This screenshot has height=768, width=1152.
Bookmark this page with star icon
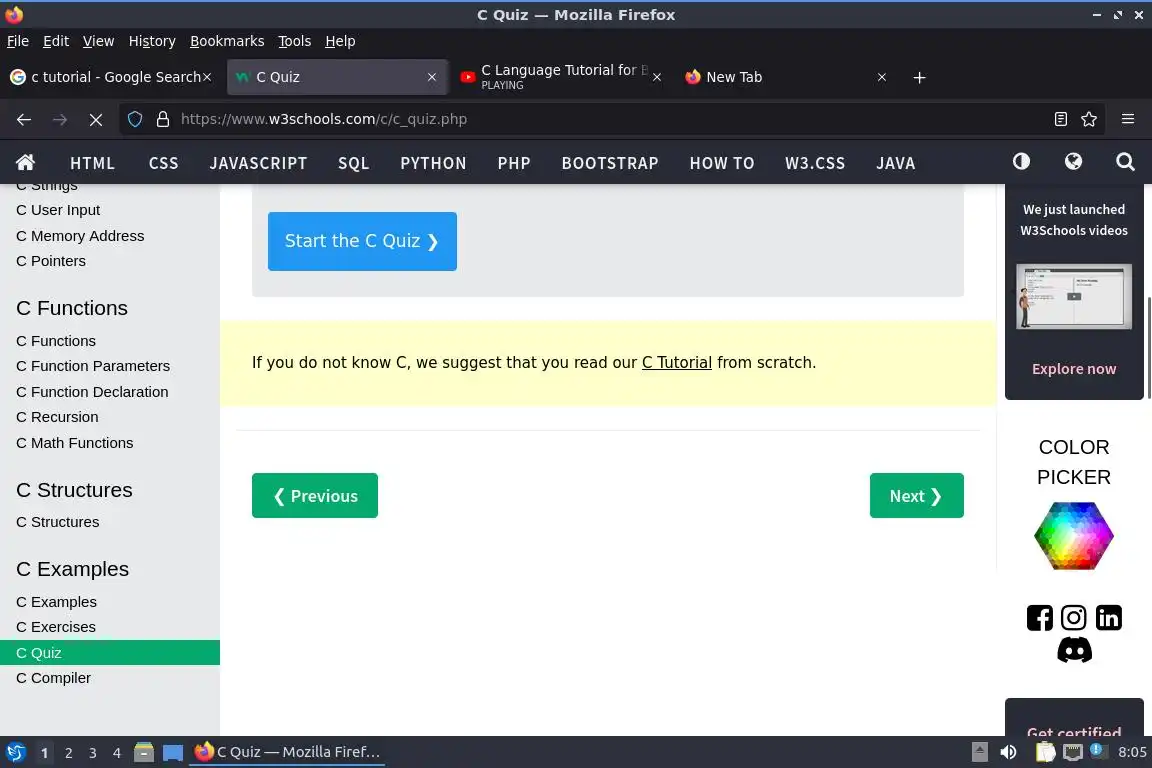(1089, 119)
